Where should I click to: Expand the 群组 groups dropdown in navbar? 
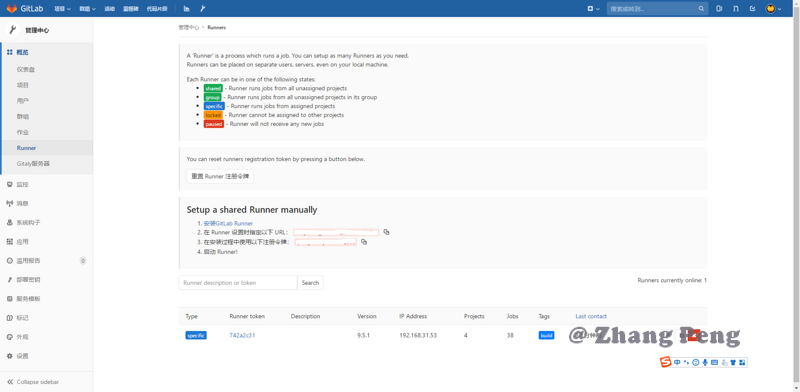click(88, 9)
